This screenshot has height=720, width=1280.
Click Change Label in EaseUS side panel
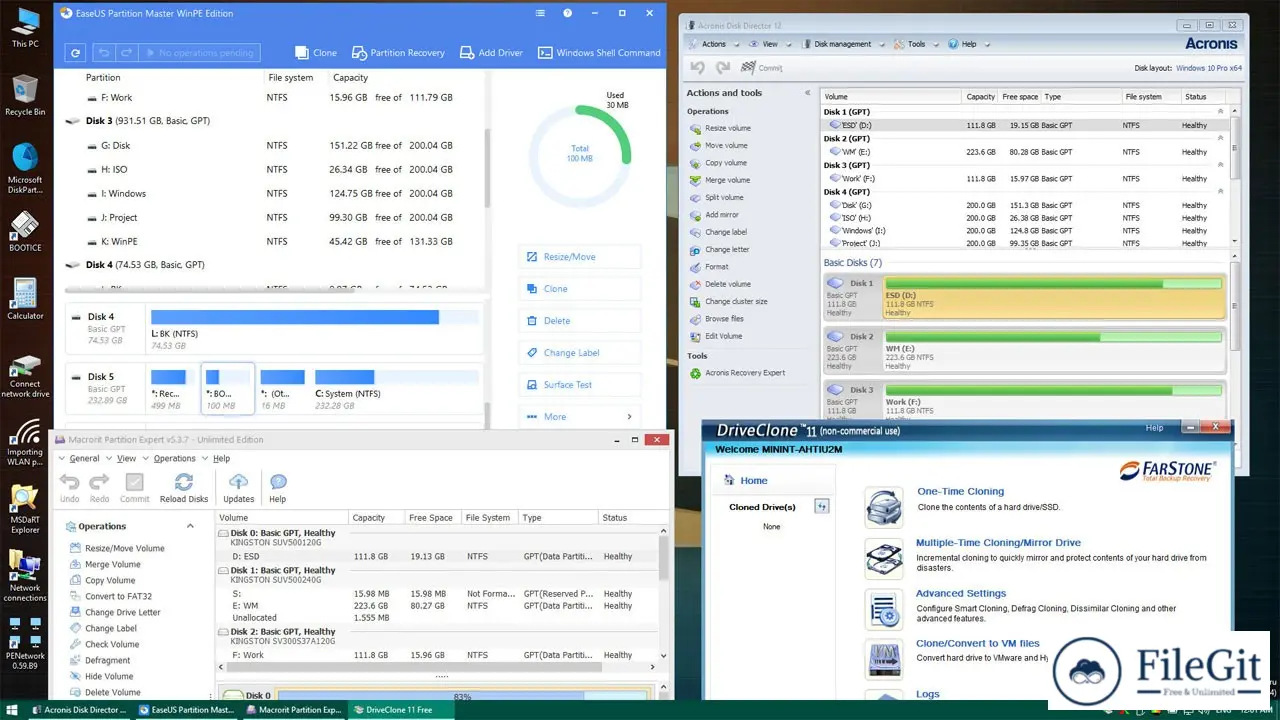[580, 353]
